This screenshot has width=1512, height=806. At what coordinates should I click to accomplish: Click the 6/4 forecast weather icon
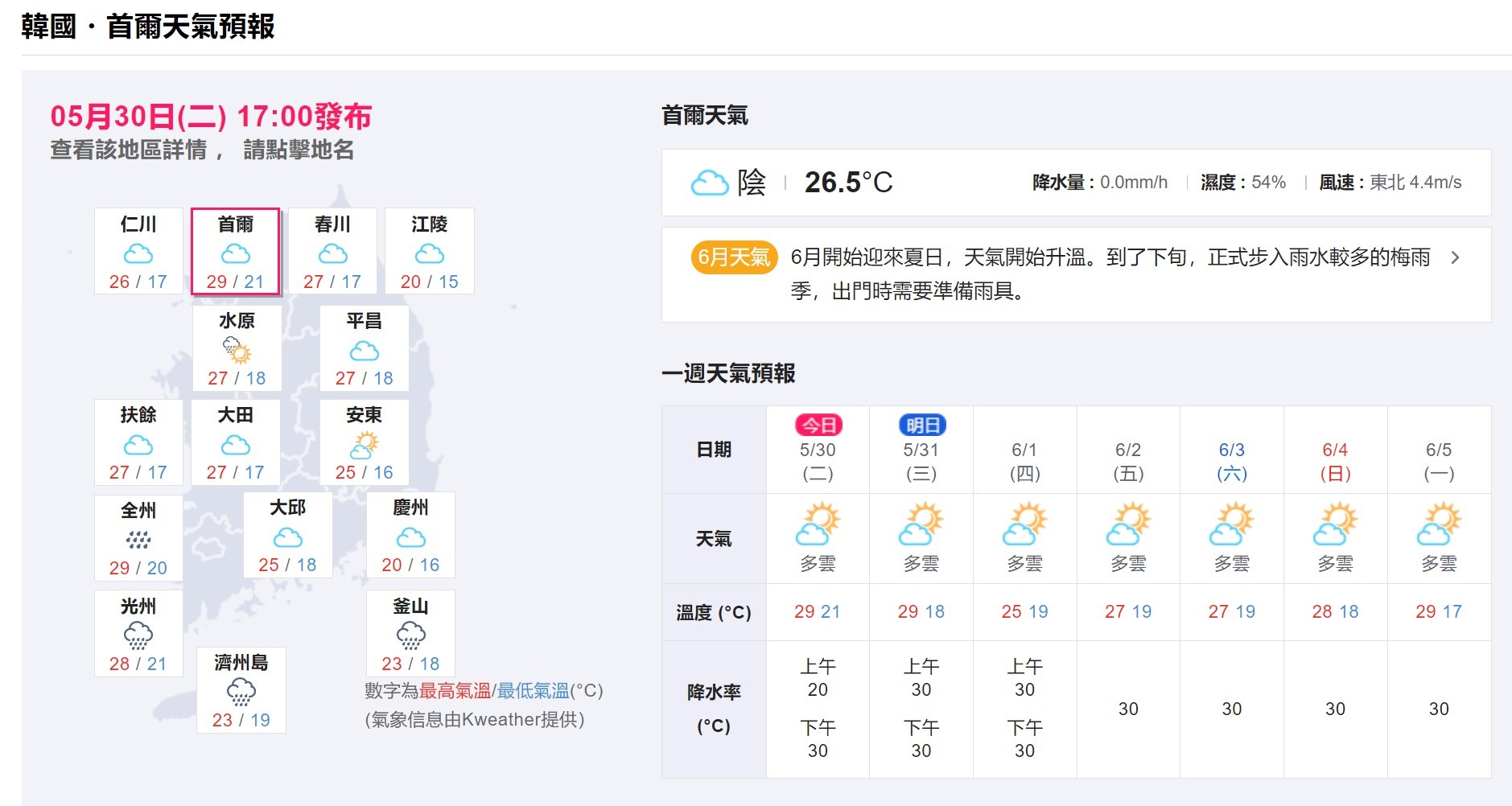(1336, 524)
